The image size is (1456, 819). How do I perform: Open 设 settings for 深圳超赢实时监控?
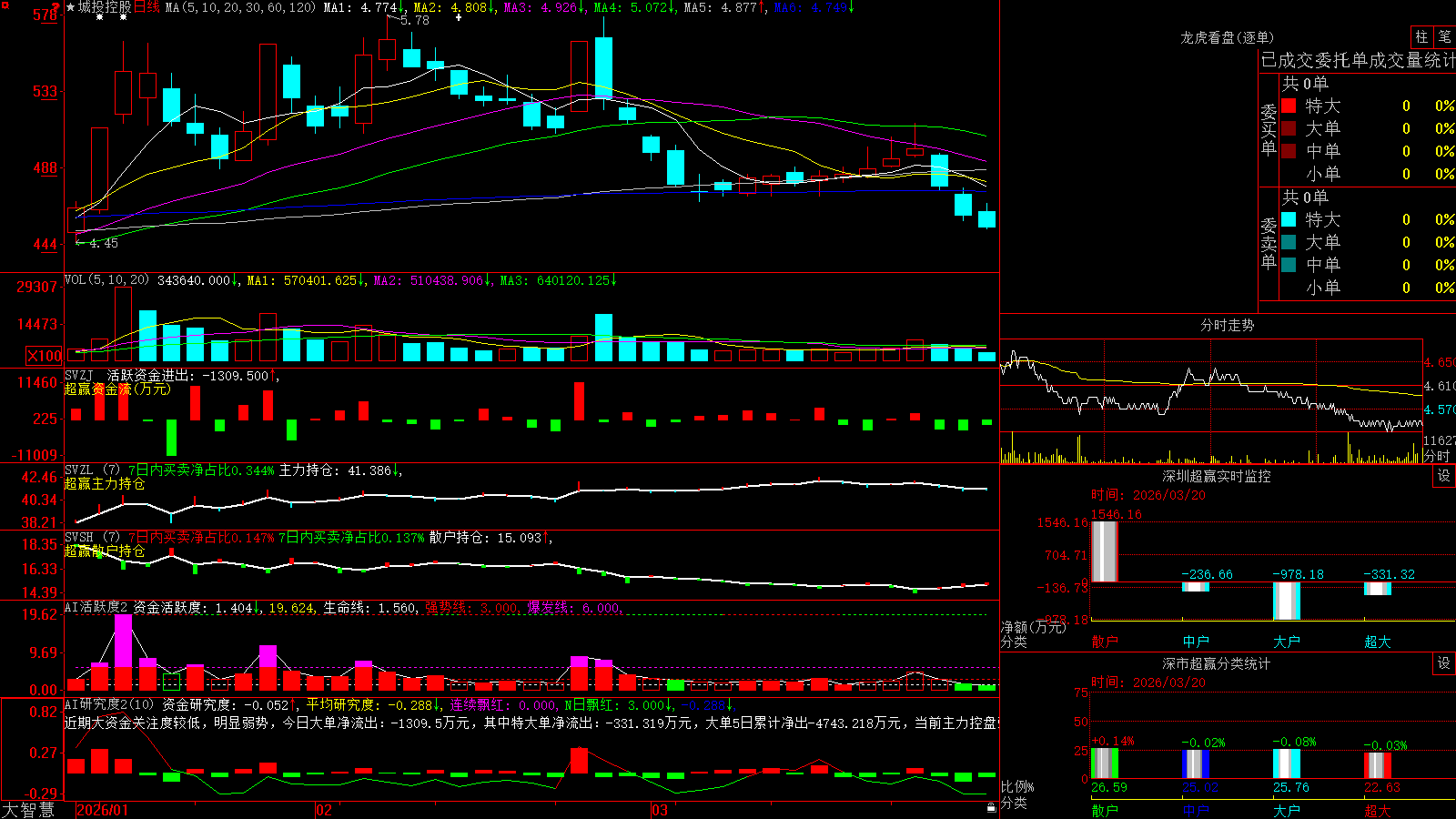tap(1444, 476)
